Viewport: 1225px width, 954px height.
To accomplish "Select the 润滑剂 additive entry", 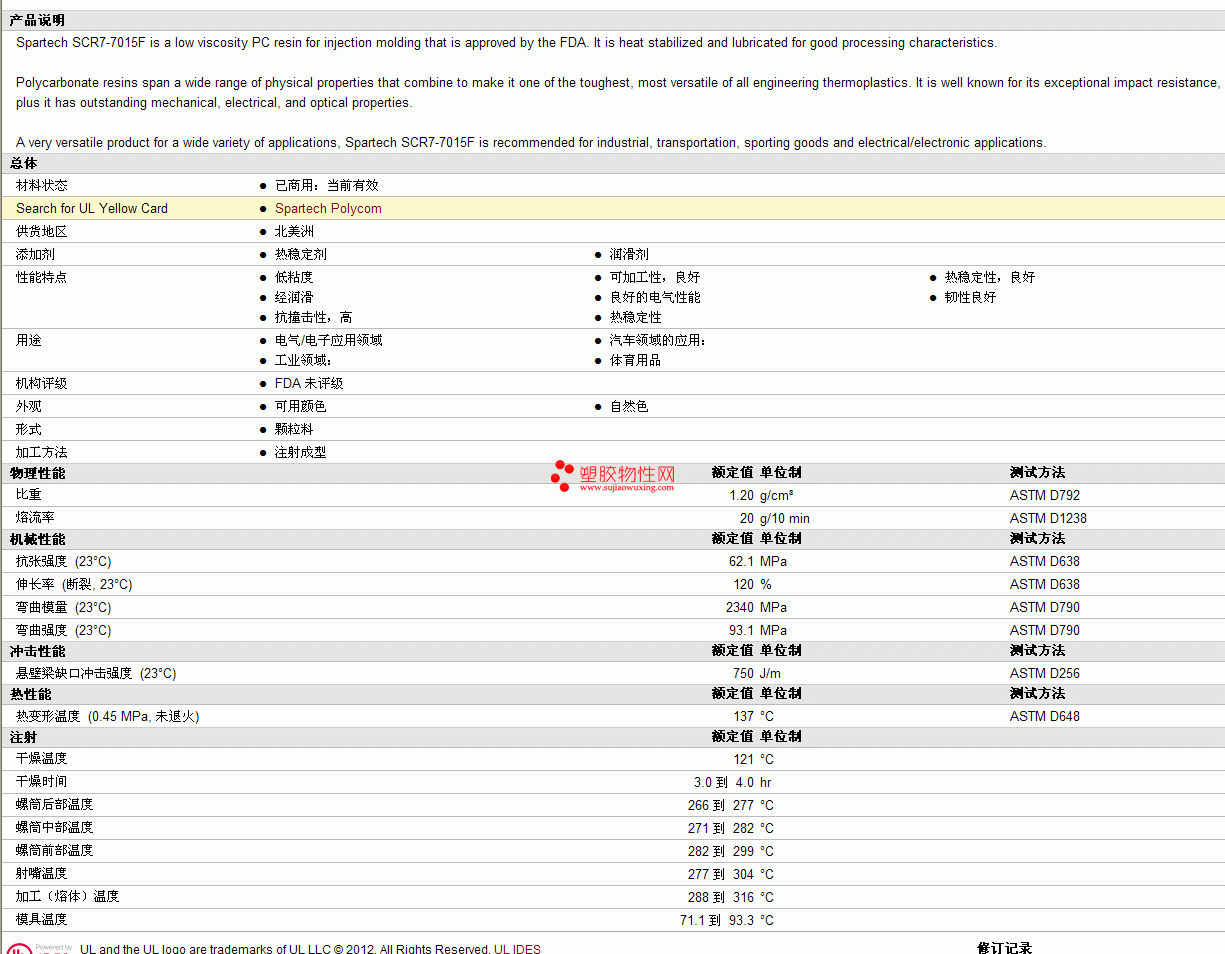I will pos(629,254).
